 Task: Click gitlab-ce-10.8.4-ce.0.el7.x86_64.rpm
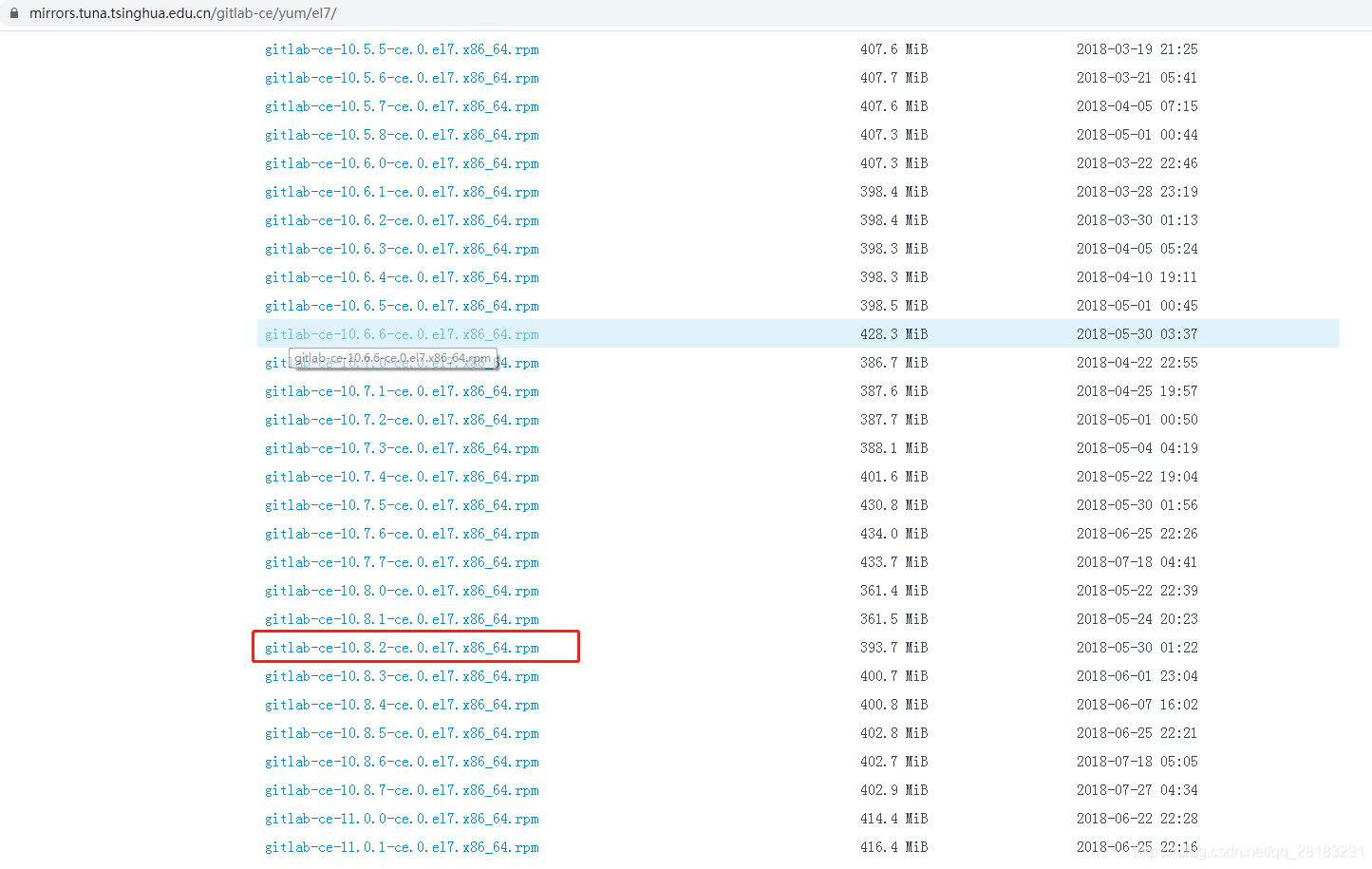(402, 705)
